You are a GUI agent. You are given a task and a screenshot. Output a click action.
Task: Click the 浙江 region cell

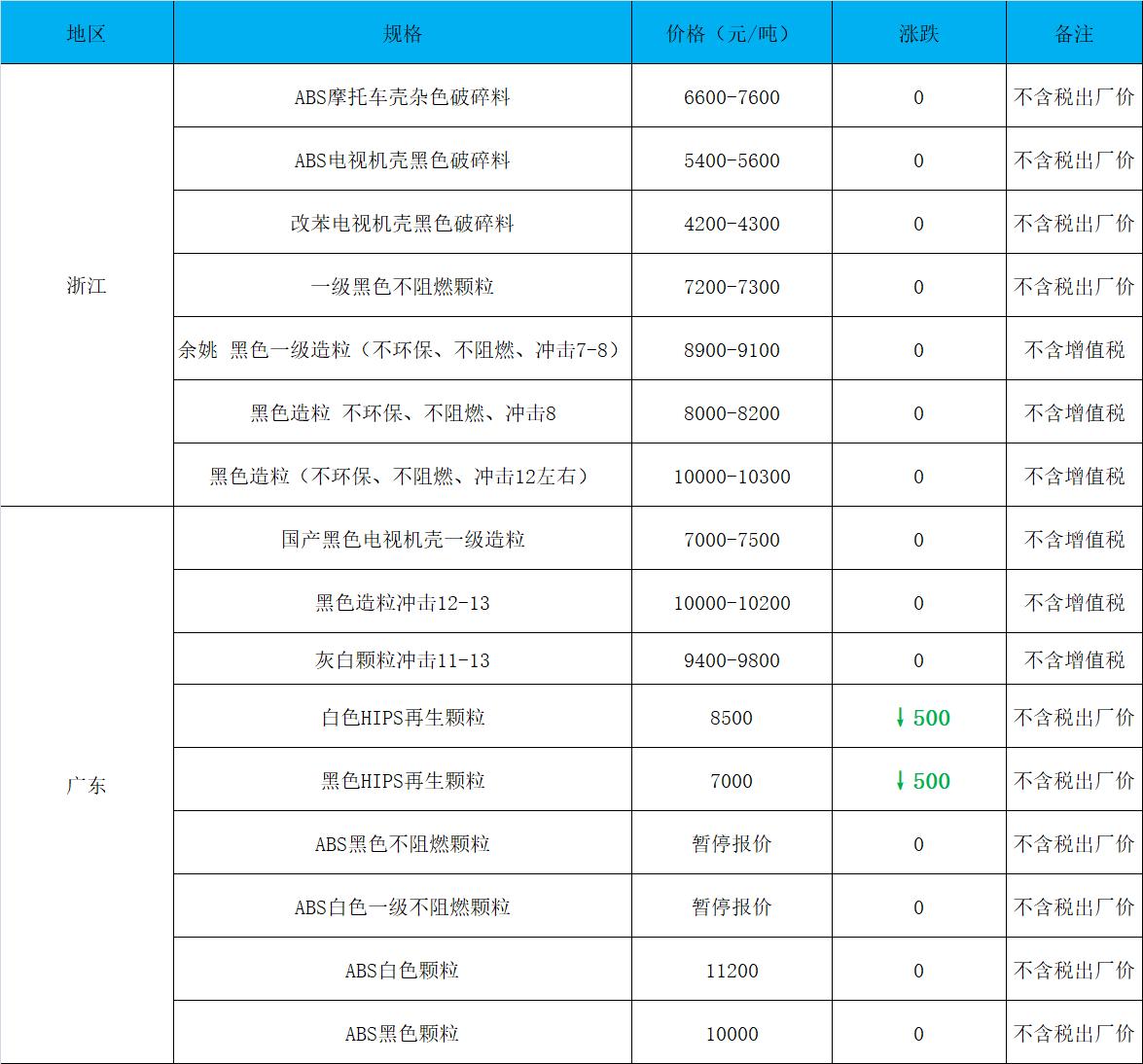point(87,286)
